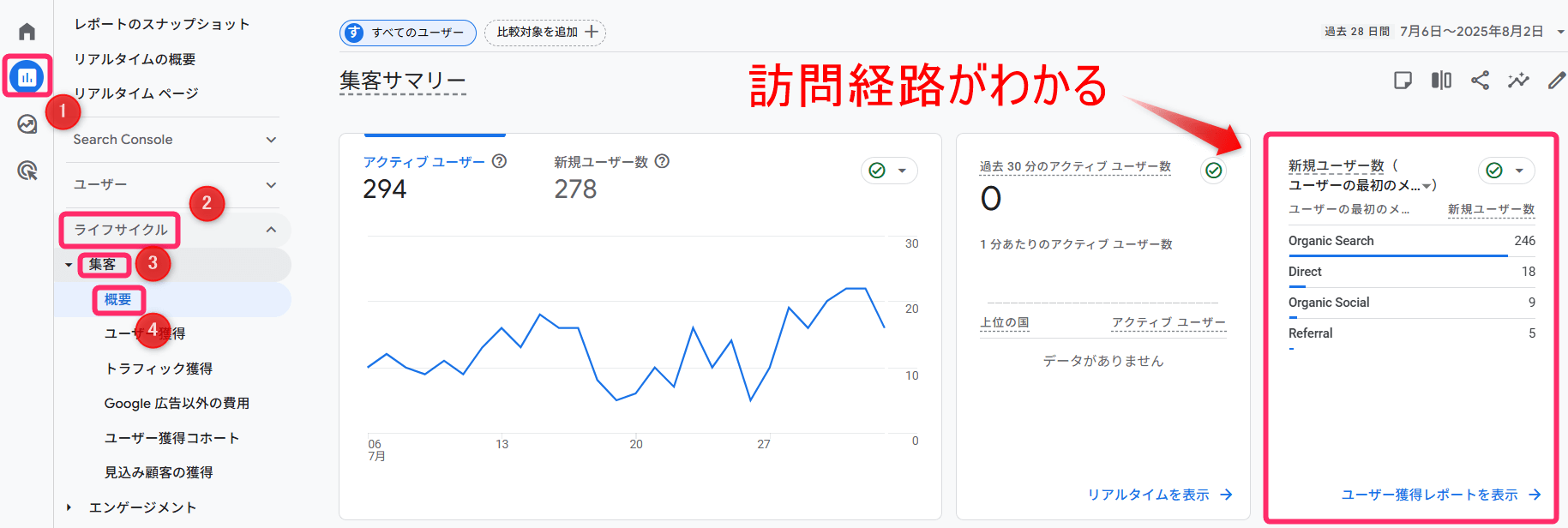Click リアルタイムを表示 link
The image size is (1568, 528).
(x=1160, y=495)
